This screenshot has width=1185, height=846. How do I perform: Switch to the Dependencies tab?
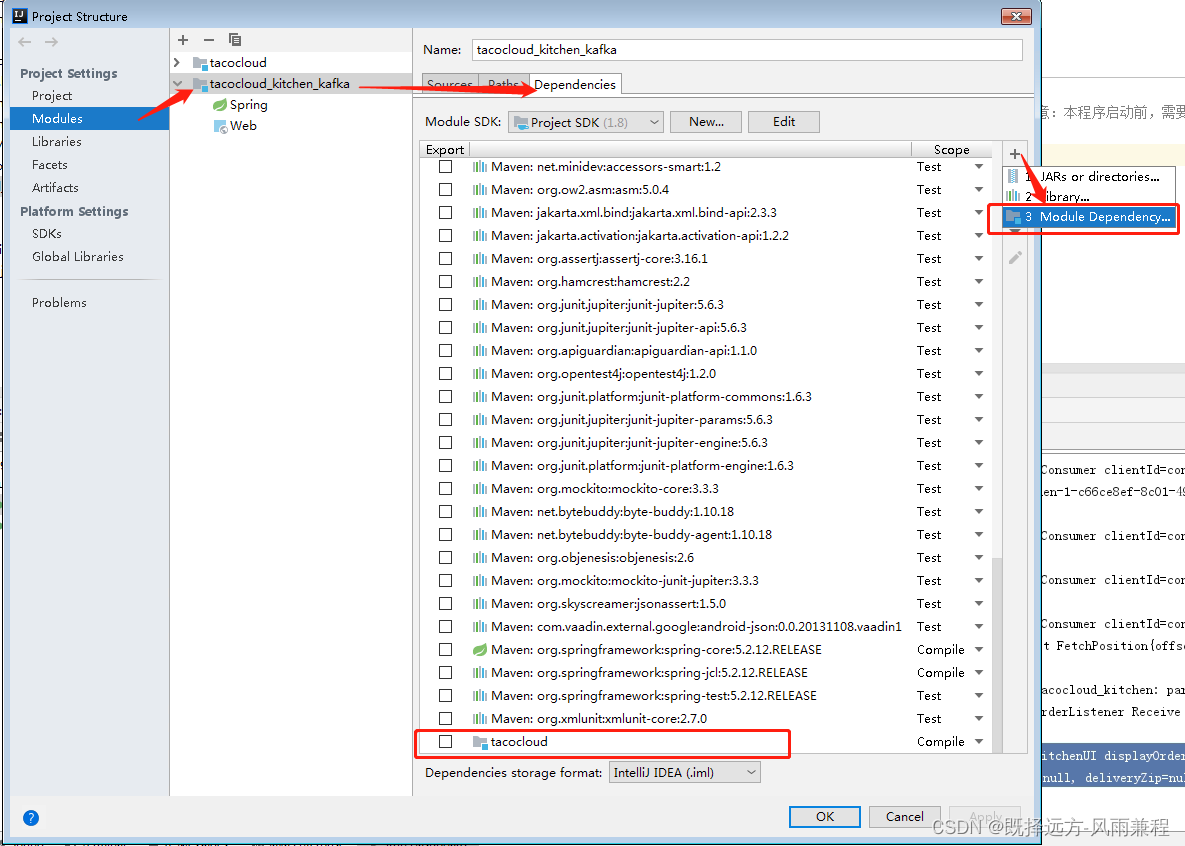pyautogui.click(x=575, y=84)
